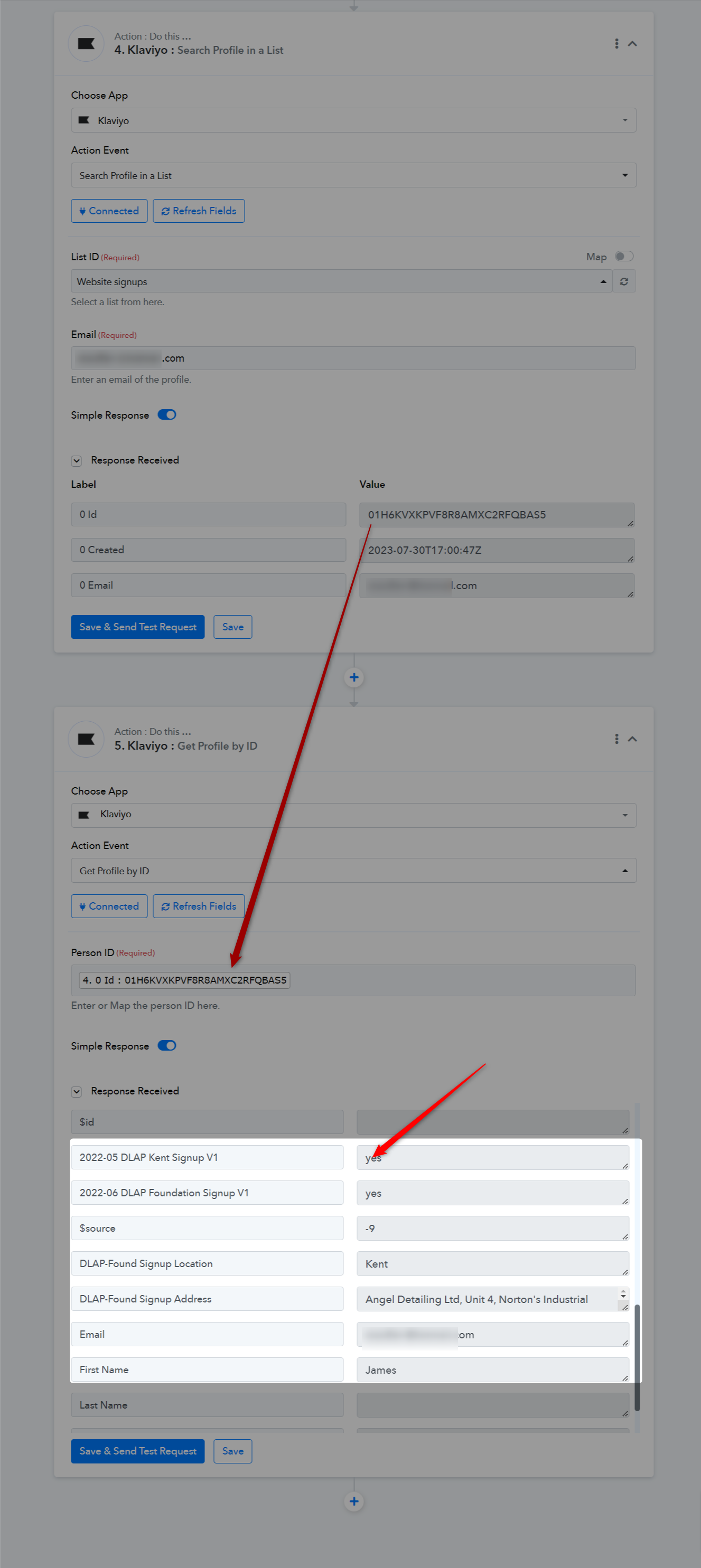Open the three-dot menu for step 5
The image size is (701, 1568).
coord(616,739)
